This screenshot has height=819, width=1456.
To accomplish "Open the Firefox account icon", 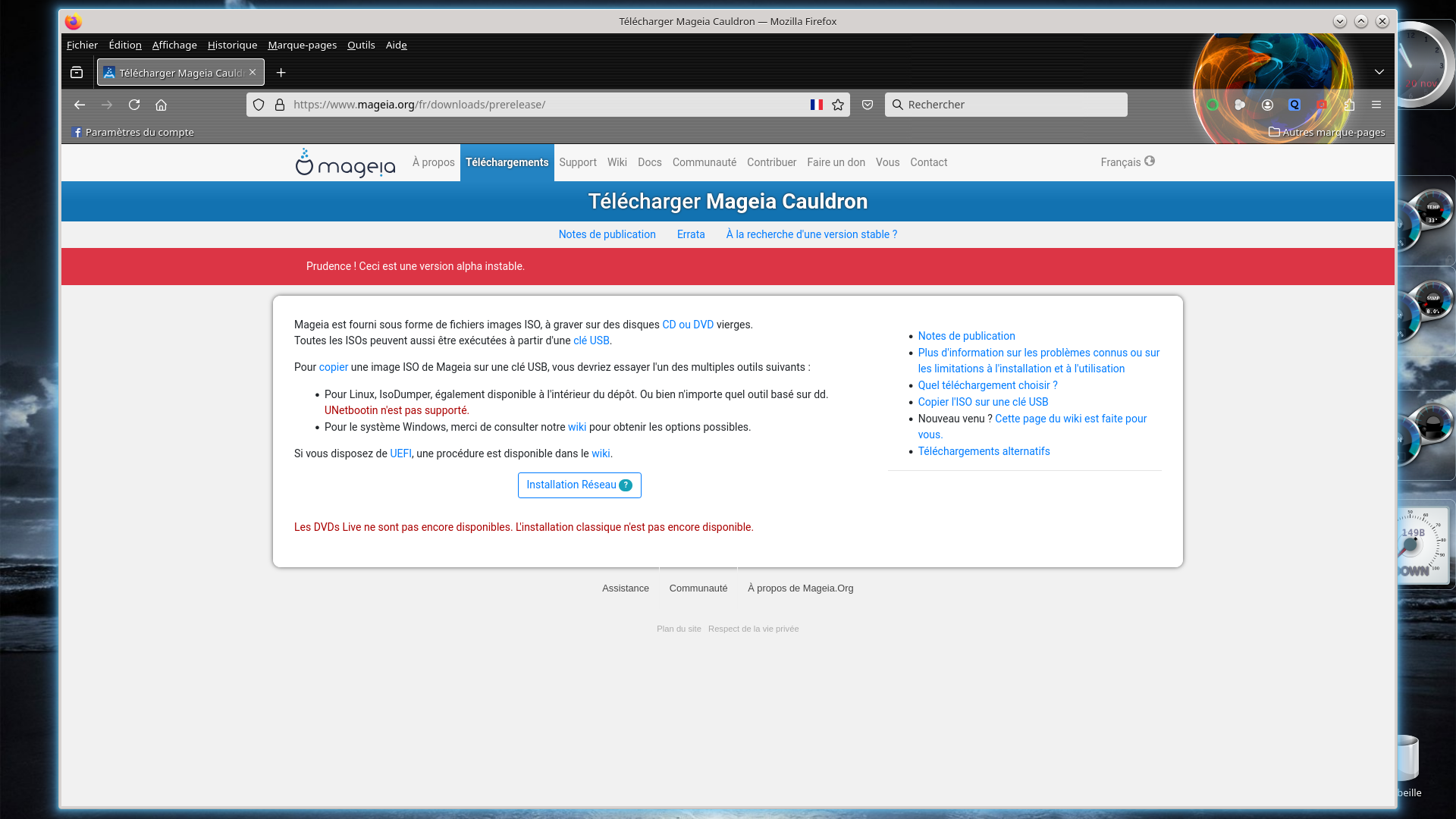I will 1267,105.
